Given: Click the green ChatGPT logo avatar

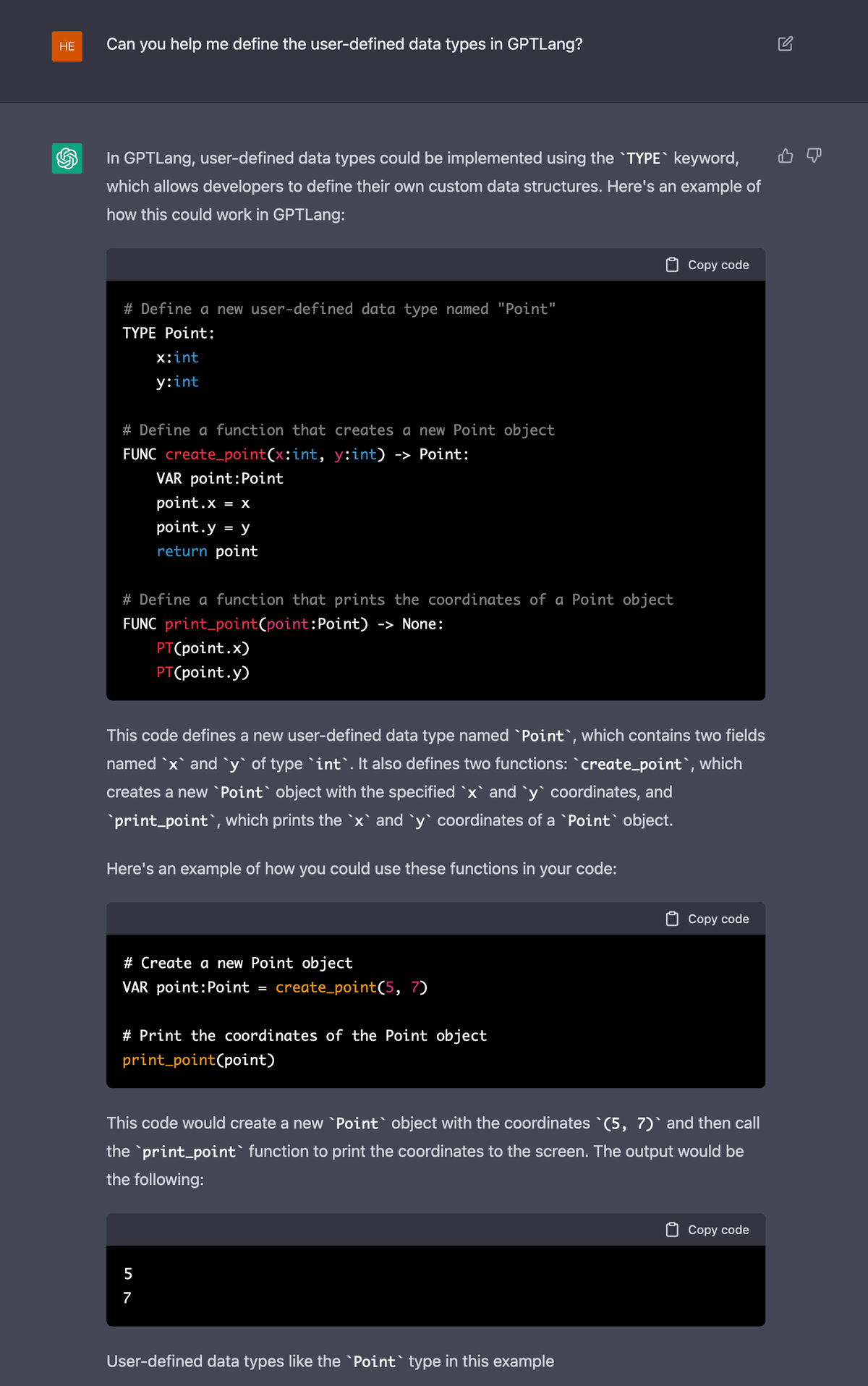Looking at the screenshot, I should (x=67, y=158).
